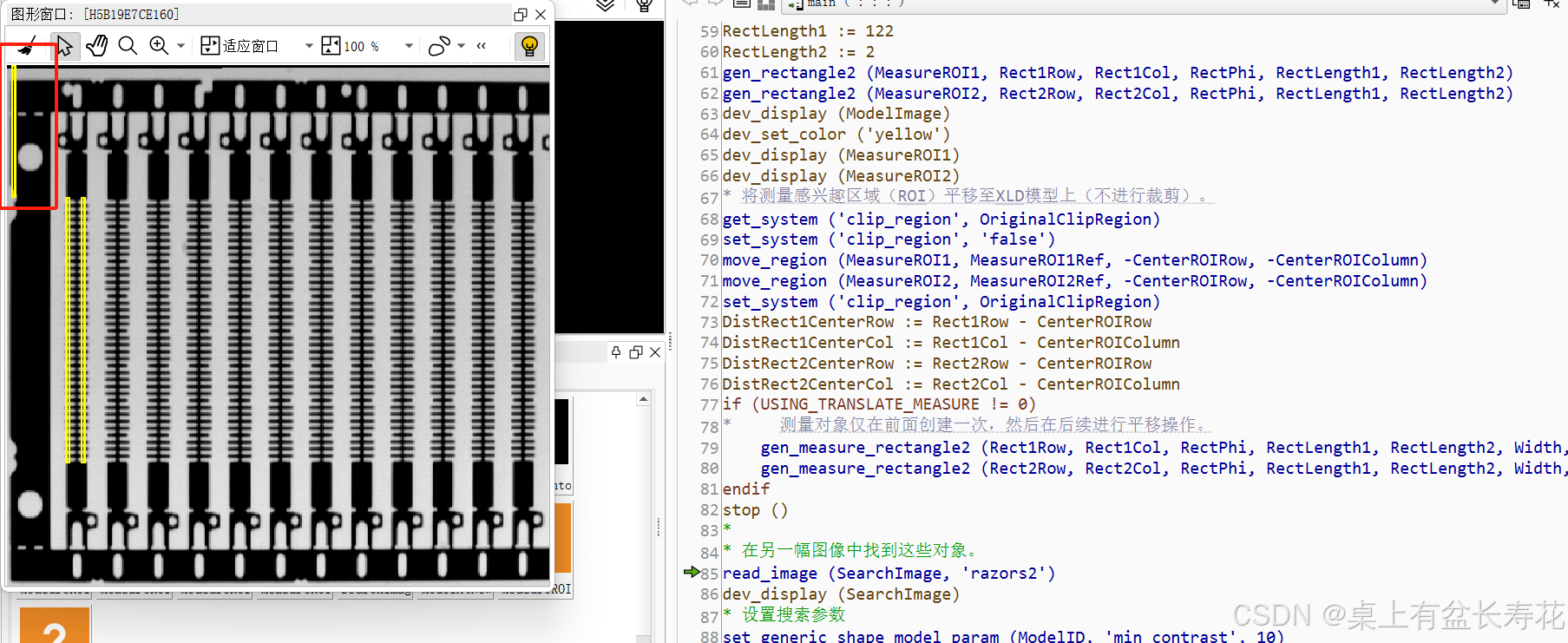Image resolution: width=1568 pixels, height=643 pixels.
Task: Collapse toolbar with the « chevron
Action: pos(482,46)
